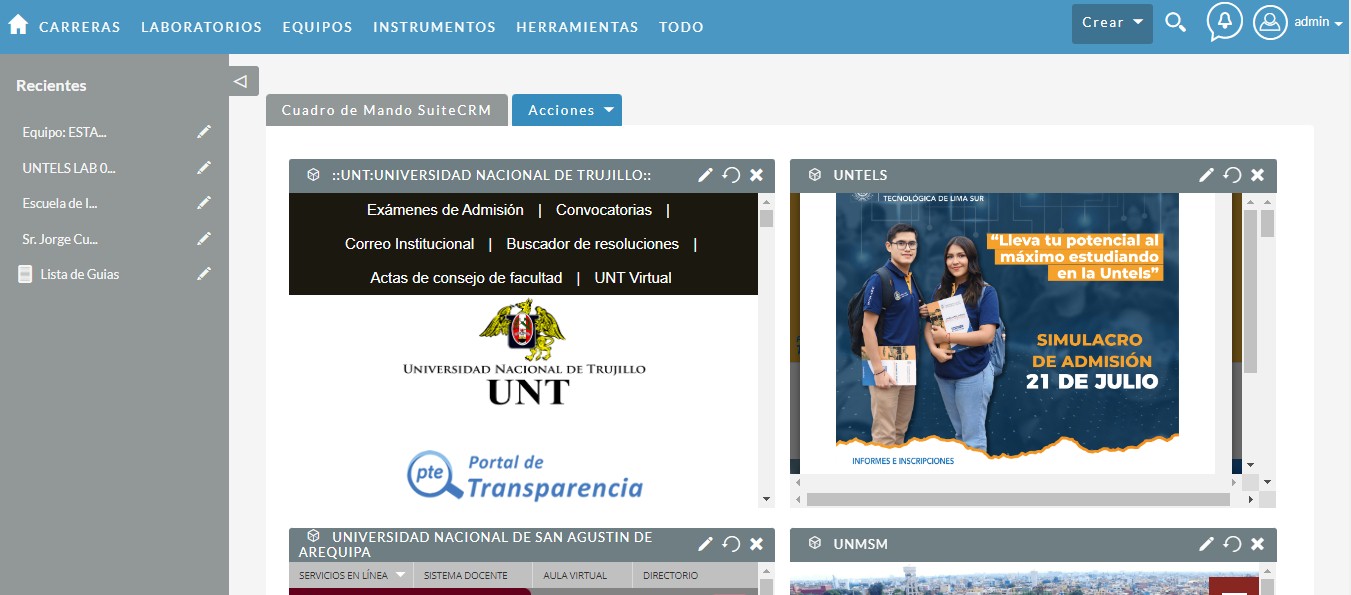The width and height of the screenshot is (1351, 595).
Task: Open the LABORATORIOS menu
Action: point(201,27)
